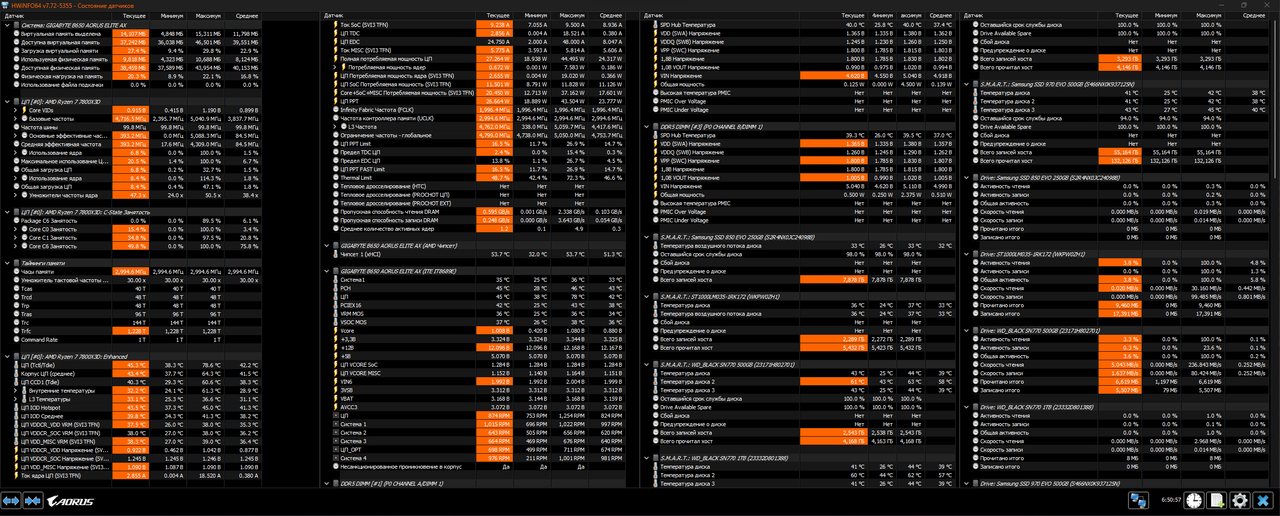Click the blue X close-sensors toolbar icon

1263,500
